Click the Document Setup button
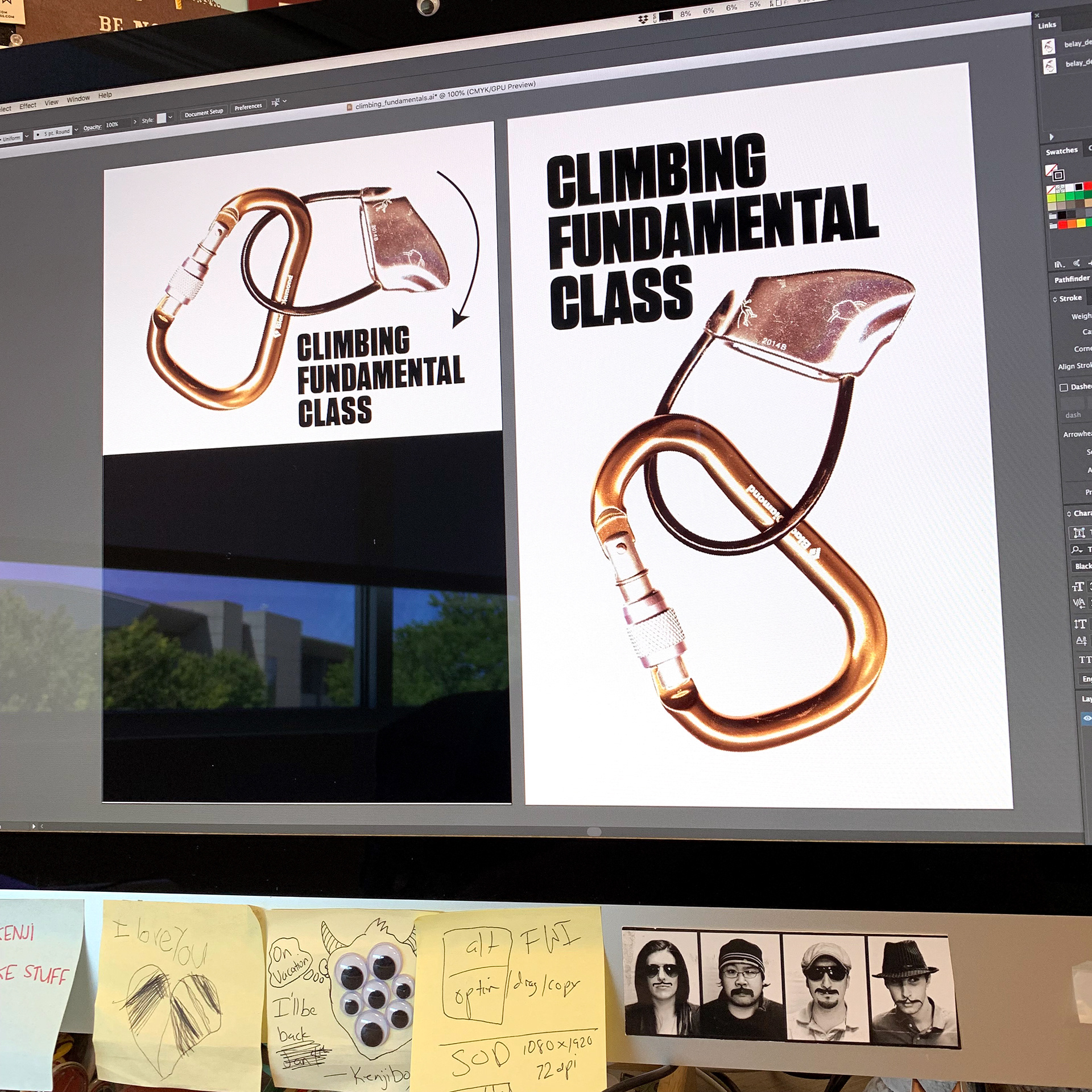Image resolution: width=1092 pixels, height=1092 pixels. (204, 113)
